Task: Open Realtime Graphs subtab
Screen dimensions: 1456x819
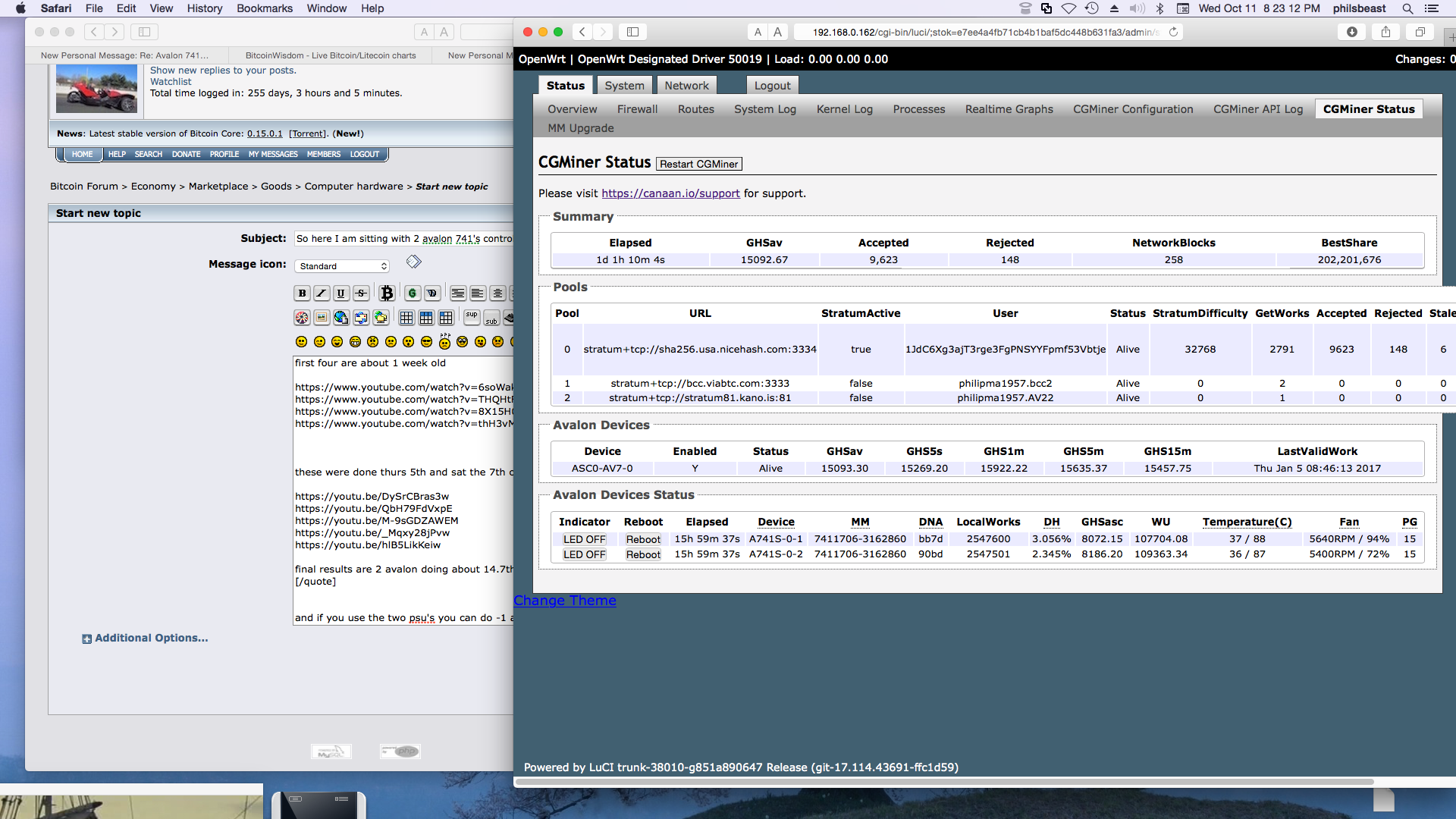Action: point(1009,109)
